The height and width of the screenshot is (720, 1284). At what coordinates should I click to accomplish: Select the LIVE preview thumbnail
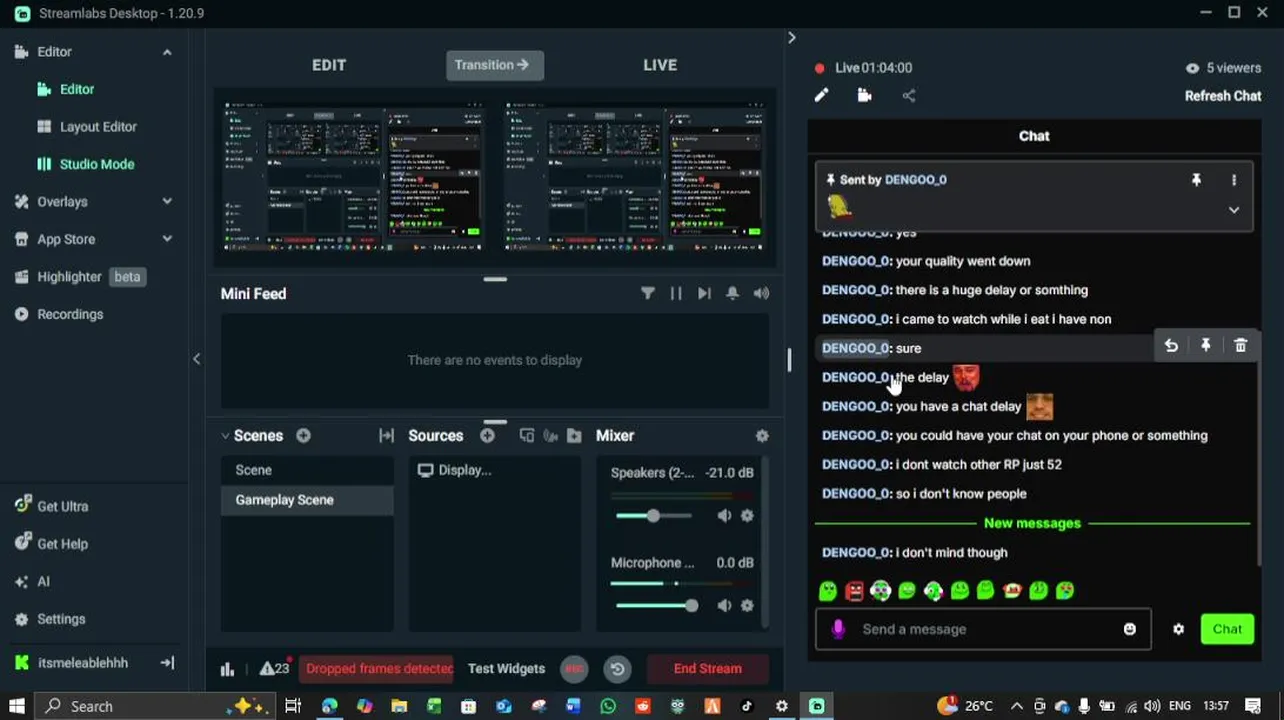point(634,176)
